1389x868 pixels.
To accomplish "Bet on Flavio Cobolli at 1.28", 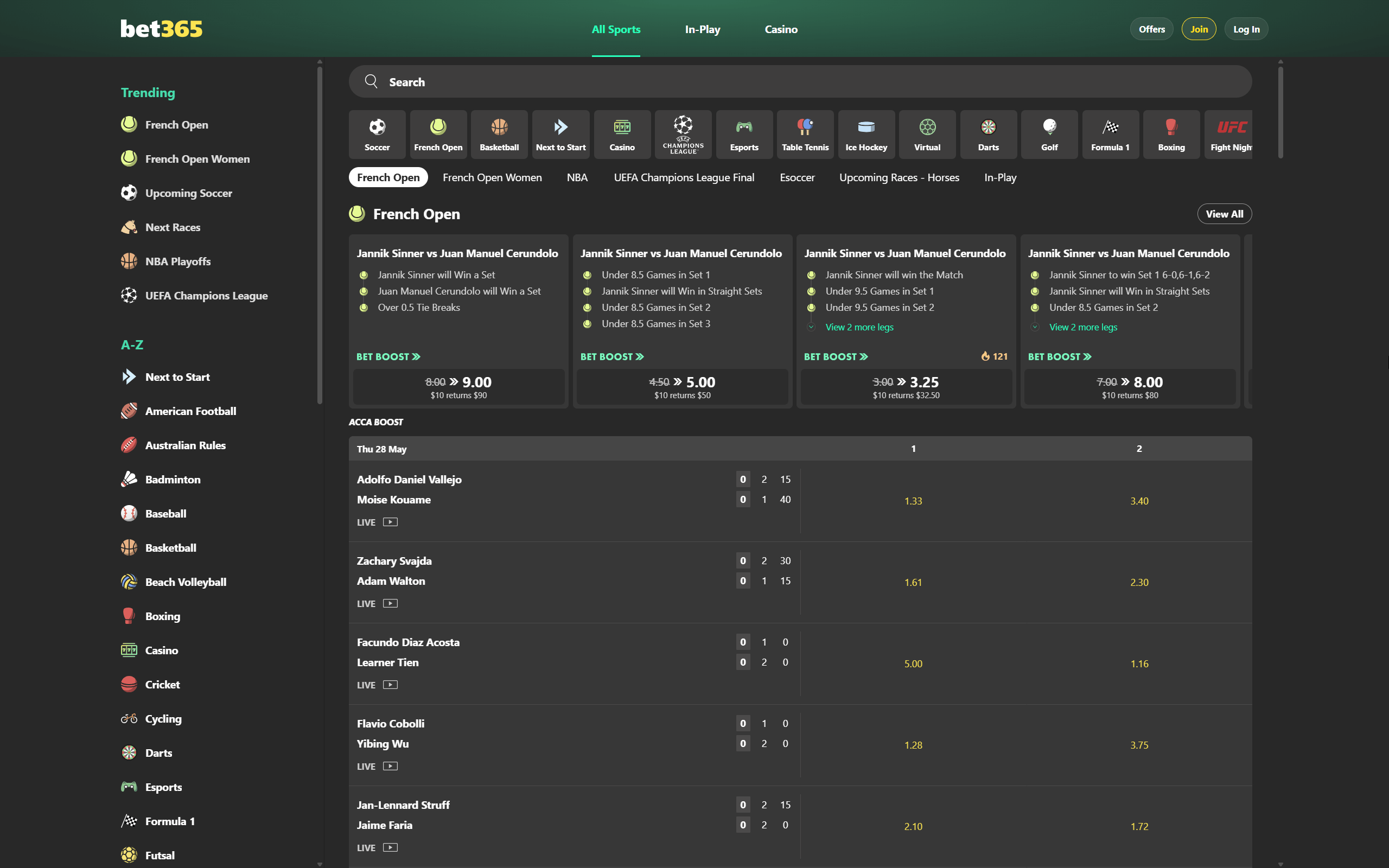I will tap(913, 745).
